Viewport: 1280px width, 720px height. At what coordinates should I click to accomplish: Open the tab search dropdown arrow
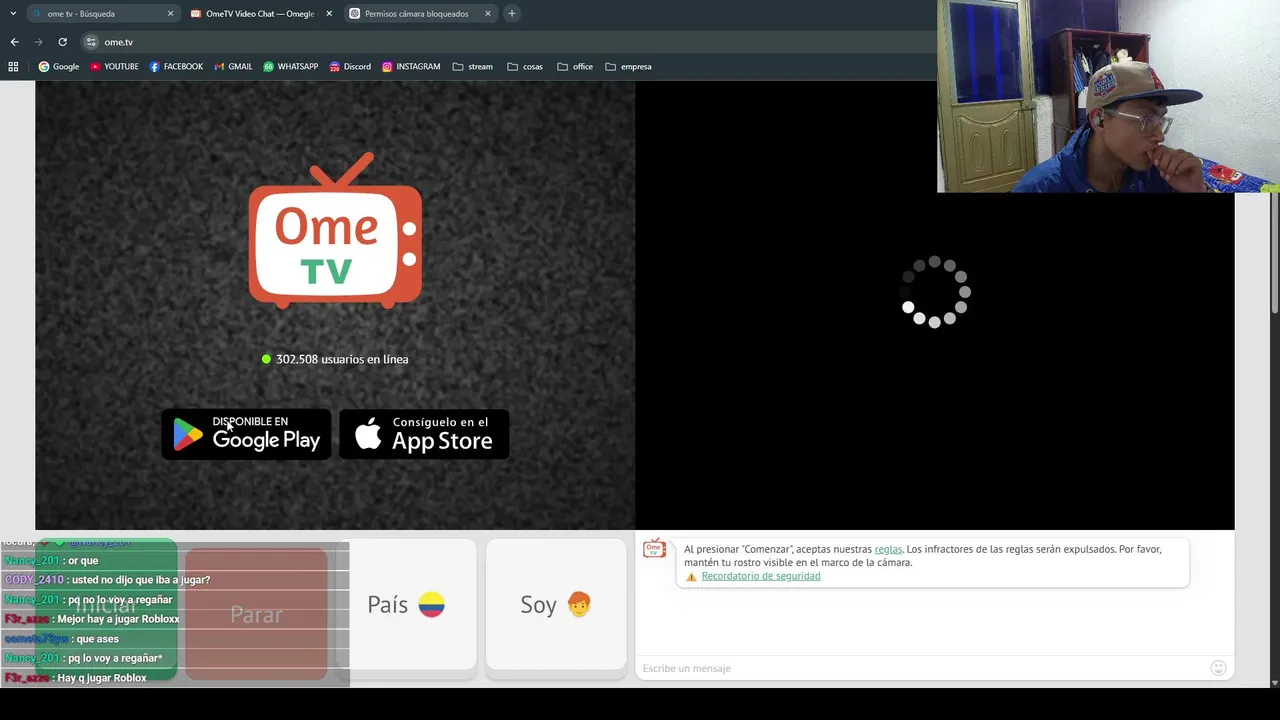(13, 14)
